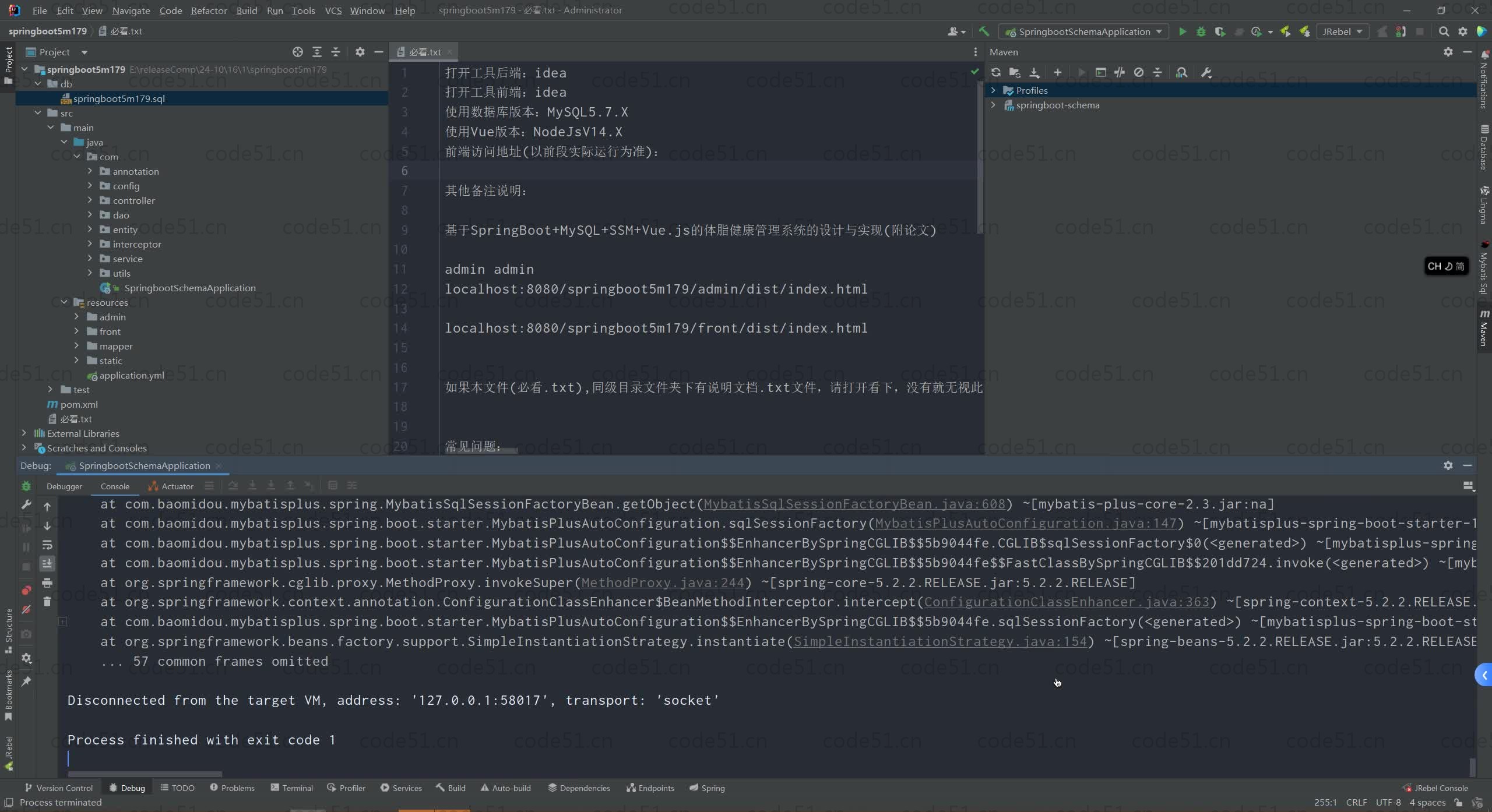Click Maven download sources icon
The width and height of the screenshot is (1492, 812).
tap(1034, 72)
